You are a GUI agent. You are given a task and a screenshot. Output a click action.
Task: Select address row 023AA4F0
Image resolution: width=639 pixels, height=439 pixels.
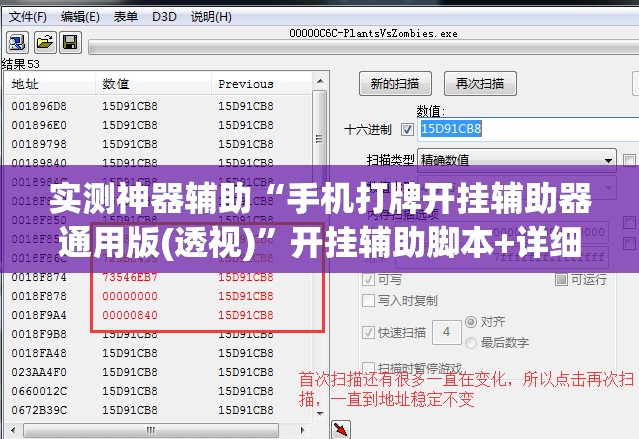point(158,372)
